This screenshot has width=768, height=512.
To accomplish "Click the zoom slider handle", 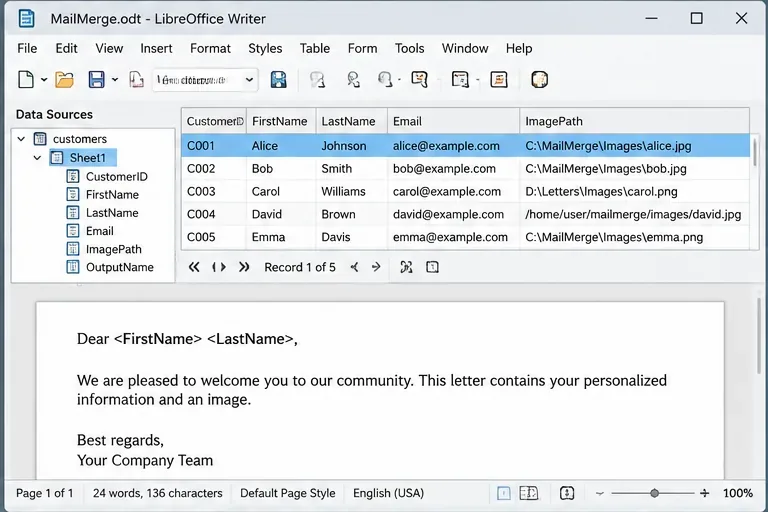I will (654, 493).
